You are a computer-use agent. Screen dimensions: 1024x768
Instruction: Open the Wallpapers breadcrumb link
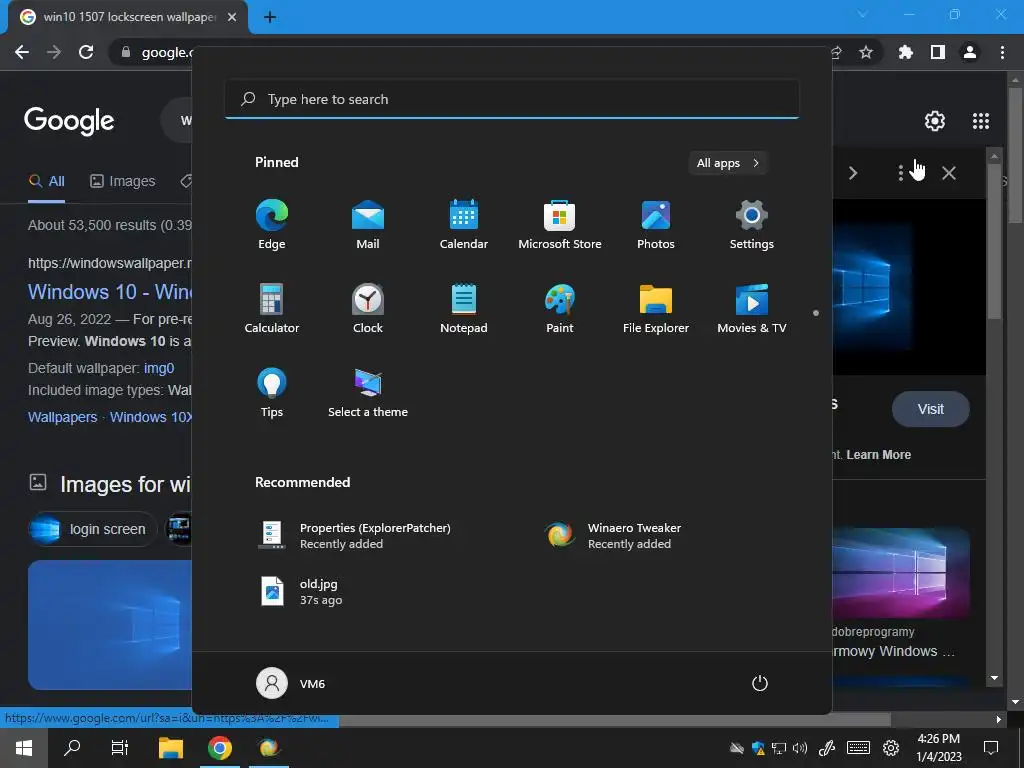63,417
